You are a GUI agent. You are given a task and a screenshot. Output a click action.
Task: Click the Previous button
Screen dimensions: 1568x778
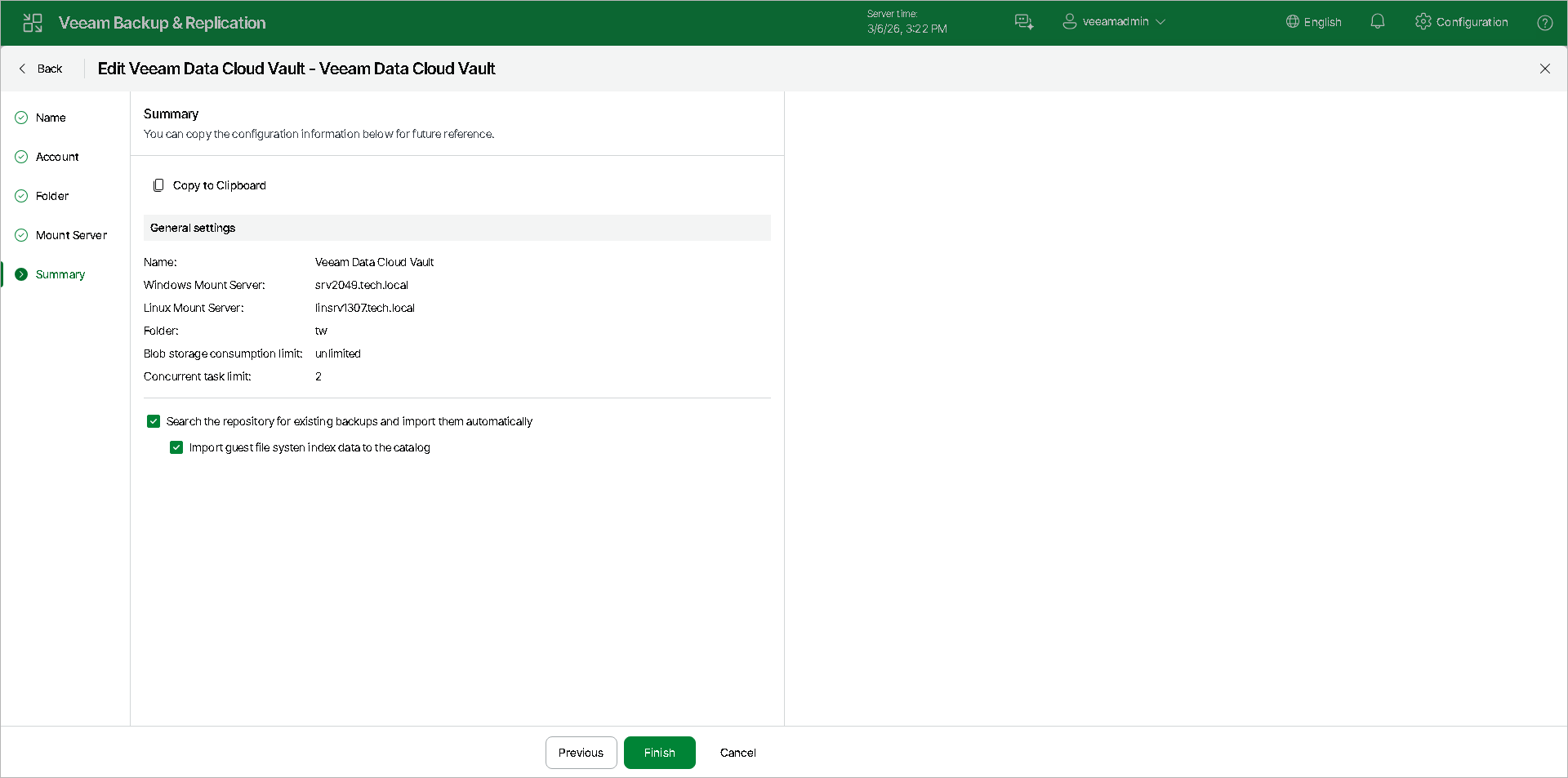click(581, 753)
